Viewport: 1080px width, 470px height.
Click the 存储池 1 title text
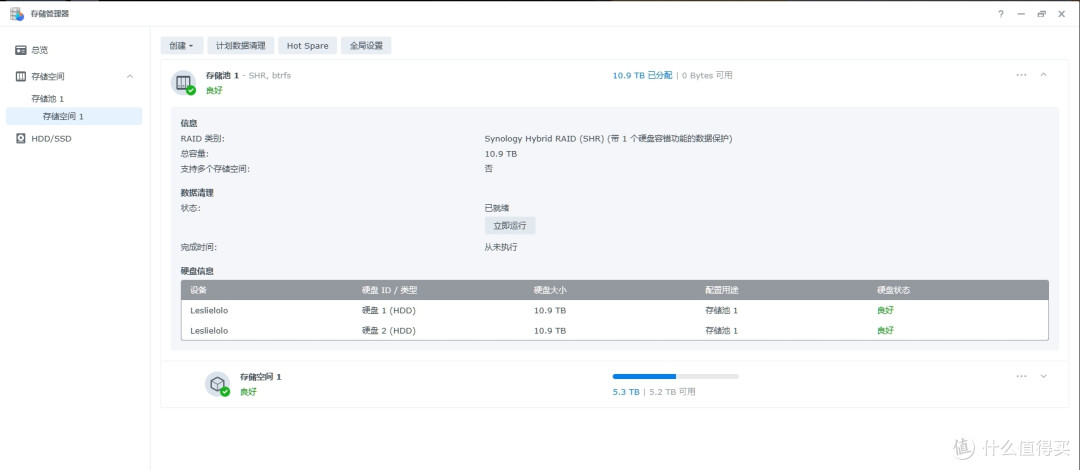coord(222,75)
